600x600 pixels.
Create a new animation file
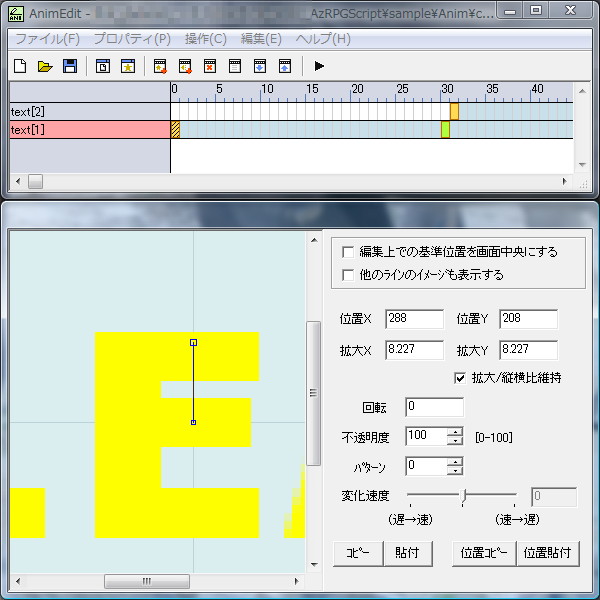click(x=20, y=66)
